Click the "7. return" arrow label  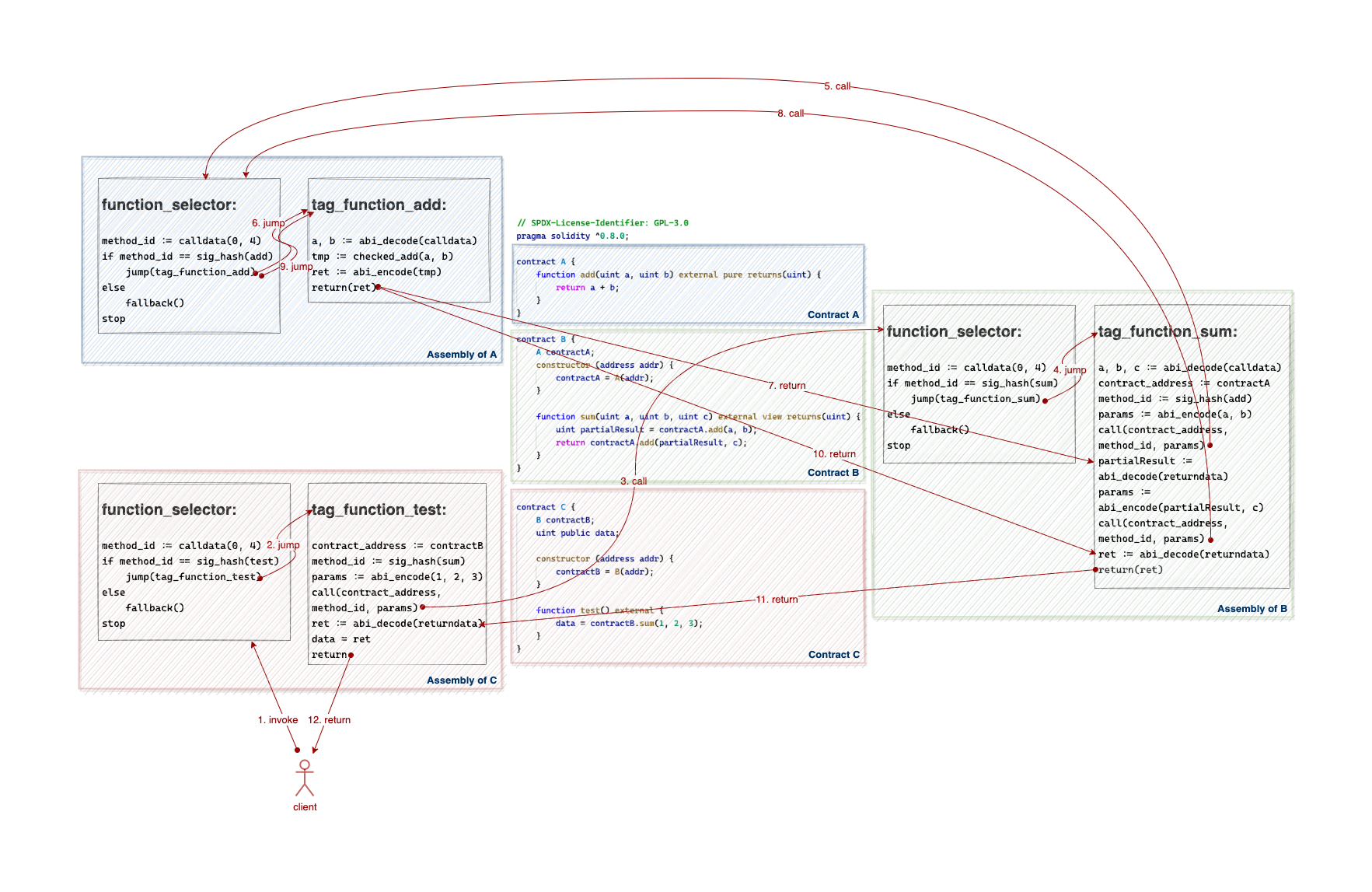pyautogui.click(x=787, y=386)
